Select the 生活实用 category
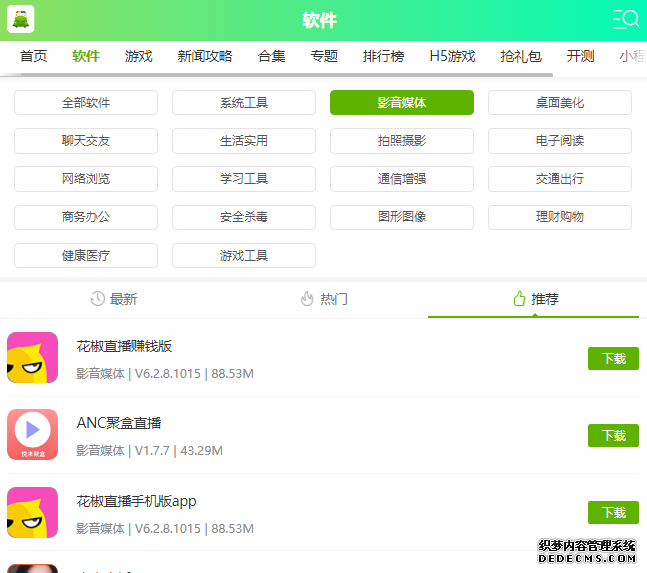This screenshot has height=573, width=647. [244, 141]
